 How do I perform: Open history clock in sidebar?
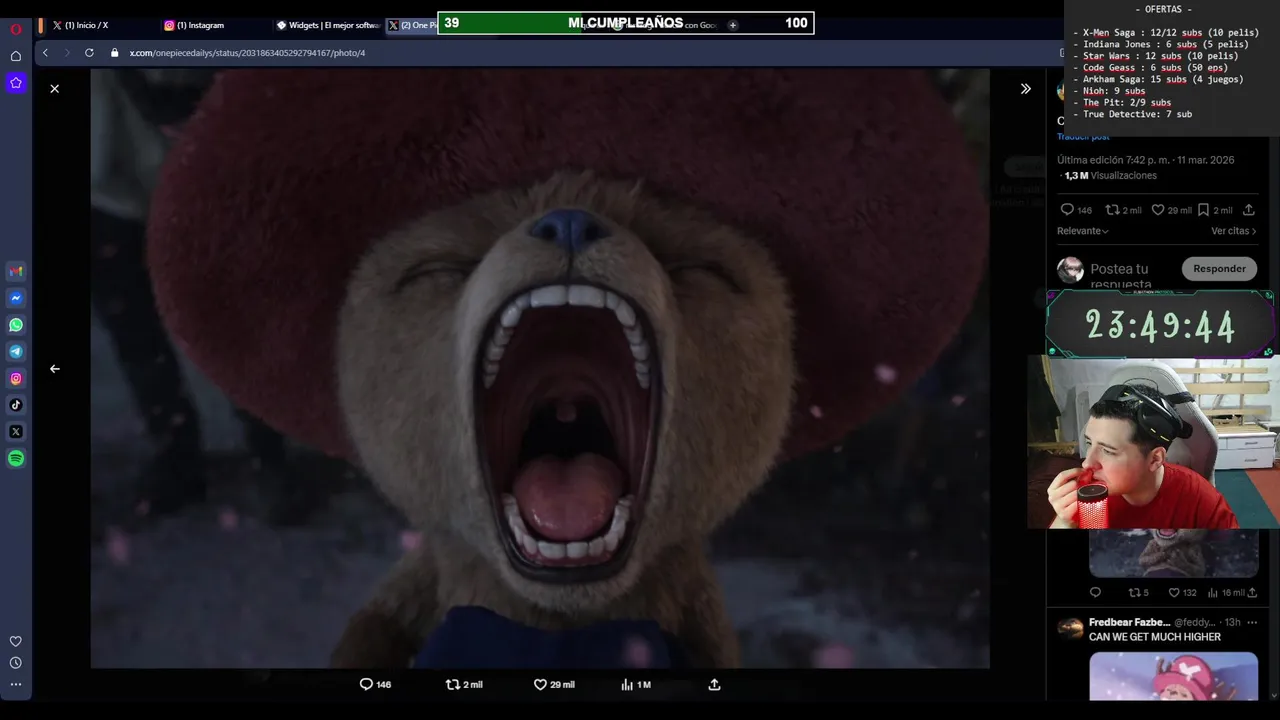(x=16, y=663)
